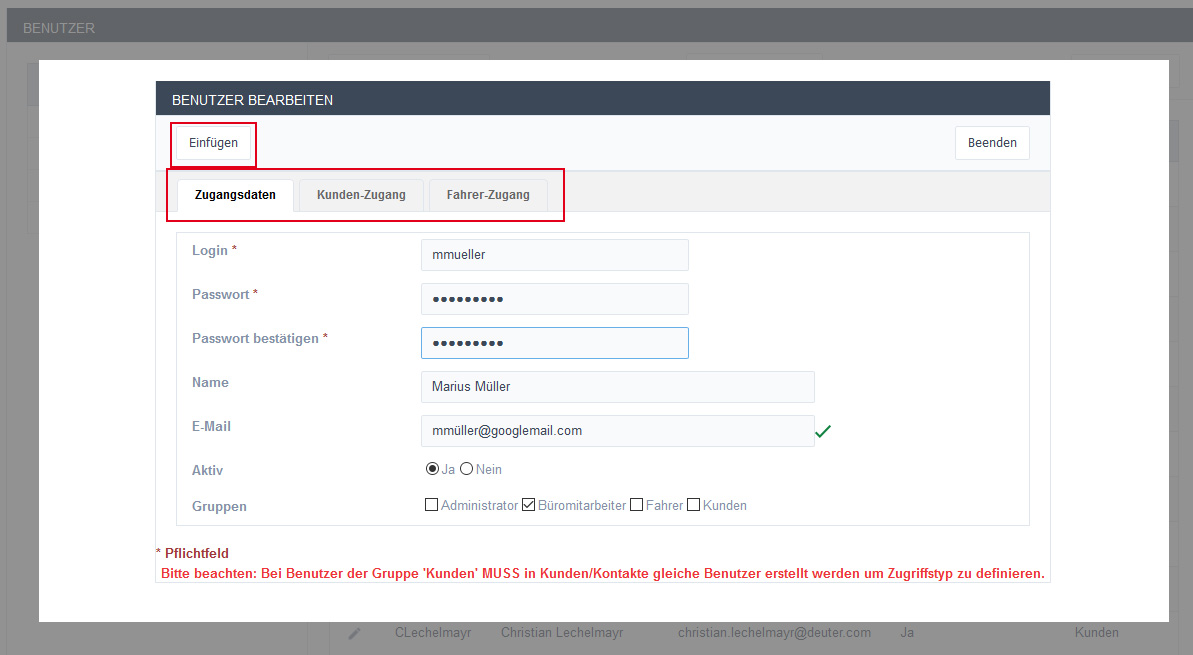Viewport: 1193px width, 655px height.
Task: Click the Name field with Marius Müller
Action: (x=617, y=387)
